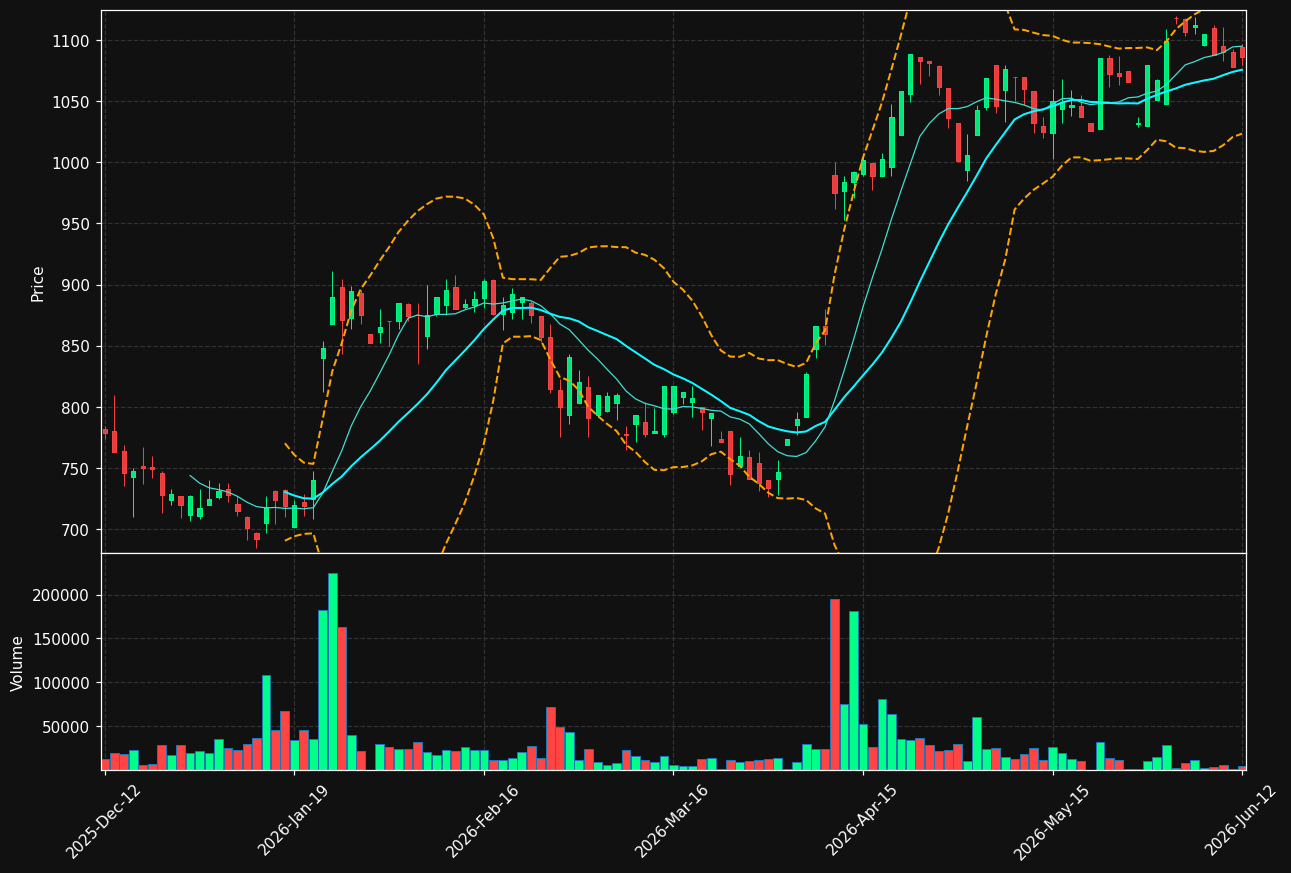
Task: Click the 2026-Mar-16 date label
Action: coord(672,821)
